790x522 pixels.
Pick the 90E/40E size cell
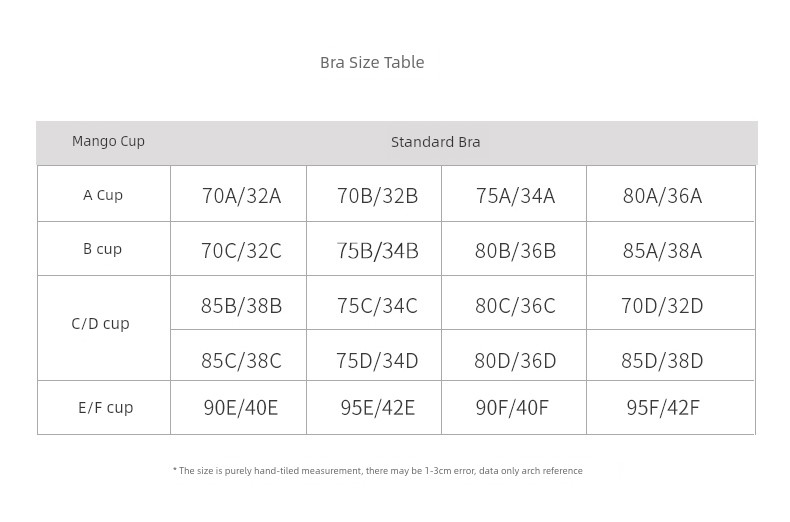pyautogui.click(x=241, y=408)
